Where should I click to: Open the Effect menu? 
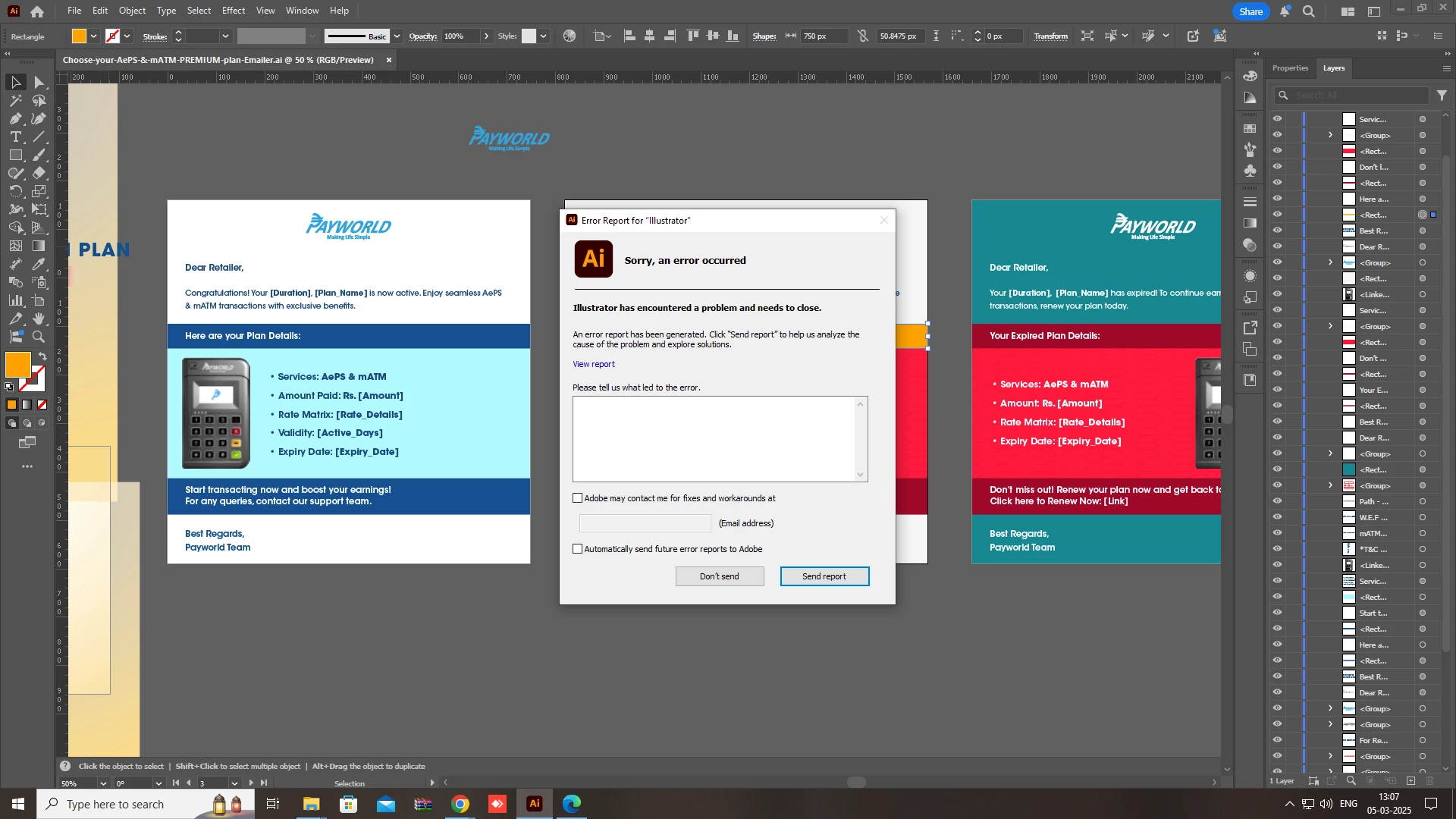234,11
